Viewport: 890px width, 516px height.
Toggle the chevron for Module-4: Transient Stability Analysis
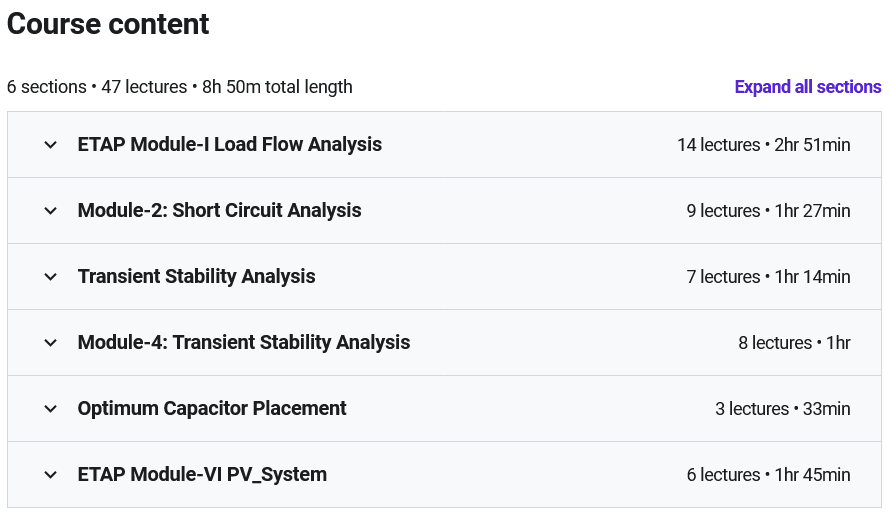tap(51, 343)
